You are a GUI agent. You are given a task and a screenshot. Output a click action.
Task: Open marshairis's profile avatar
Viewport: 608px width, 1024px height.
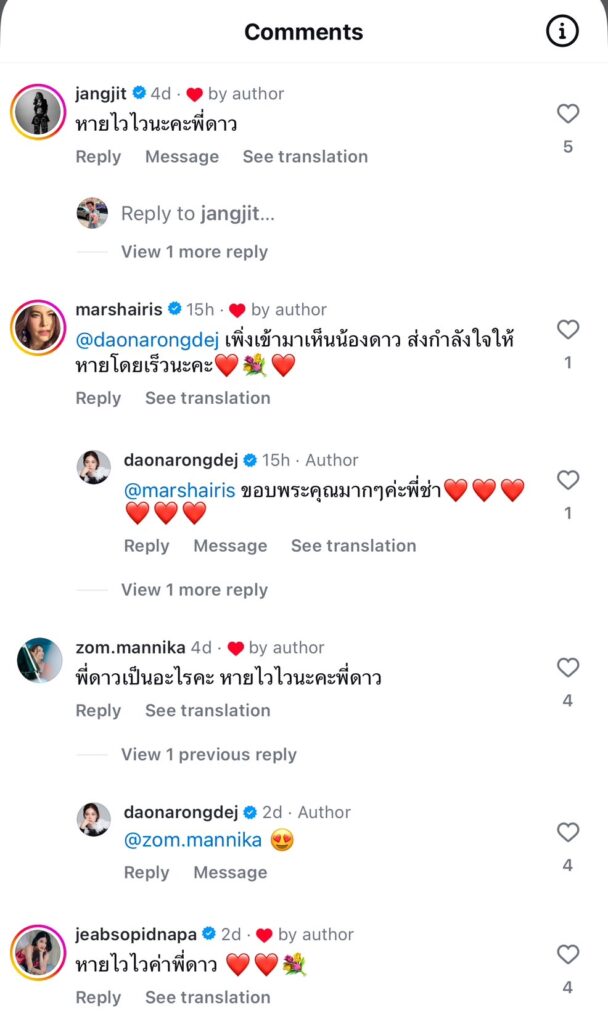(x=38, y=327)
